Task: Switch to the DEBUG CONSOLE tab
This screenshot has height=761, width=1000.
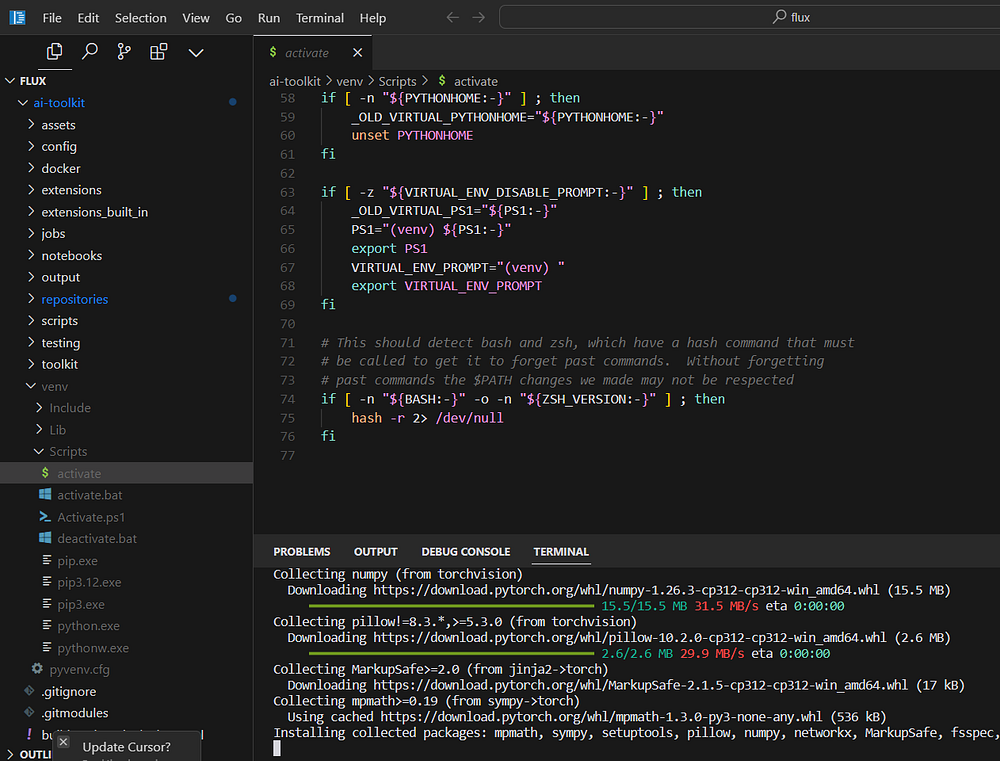Action: 465,552
